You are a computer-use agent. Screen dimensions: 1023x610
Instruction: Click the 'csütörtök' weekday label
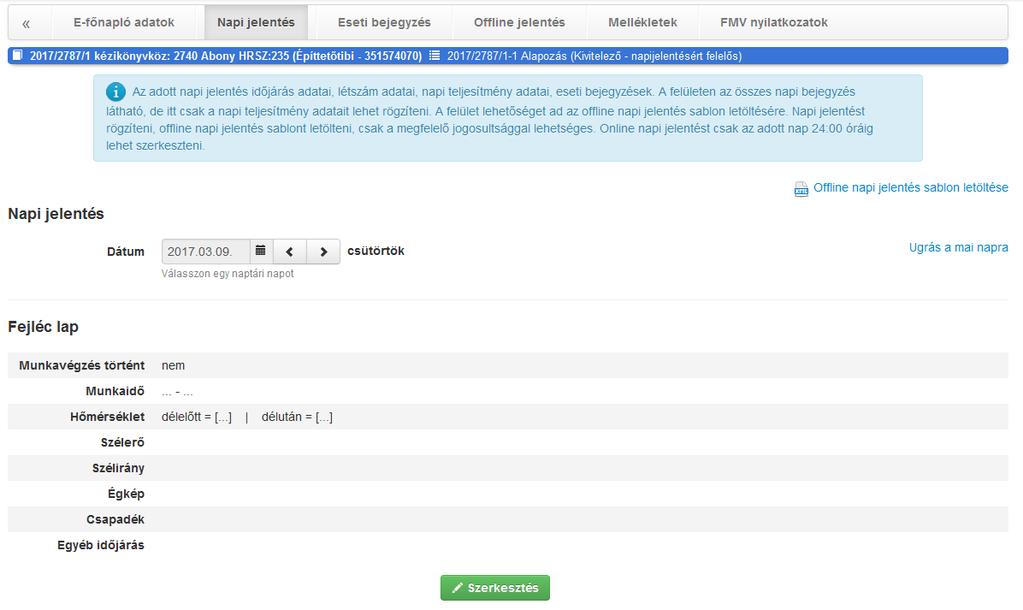376,251
